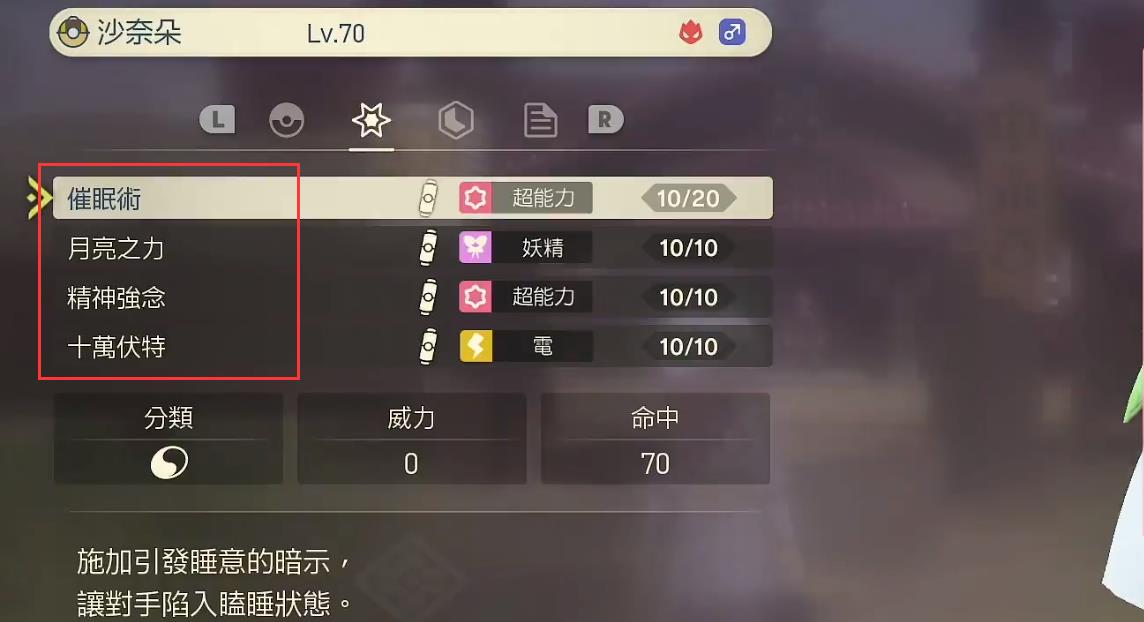Viewport: 1144px width, 622px height.
Task: Click the 威力 power panel
Action: pos(411,438)
